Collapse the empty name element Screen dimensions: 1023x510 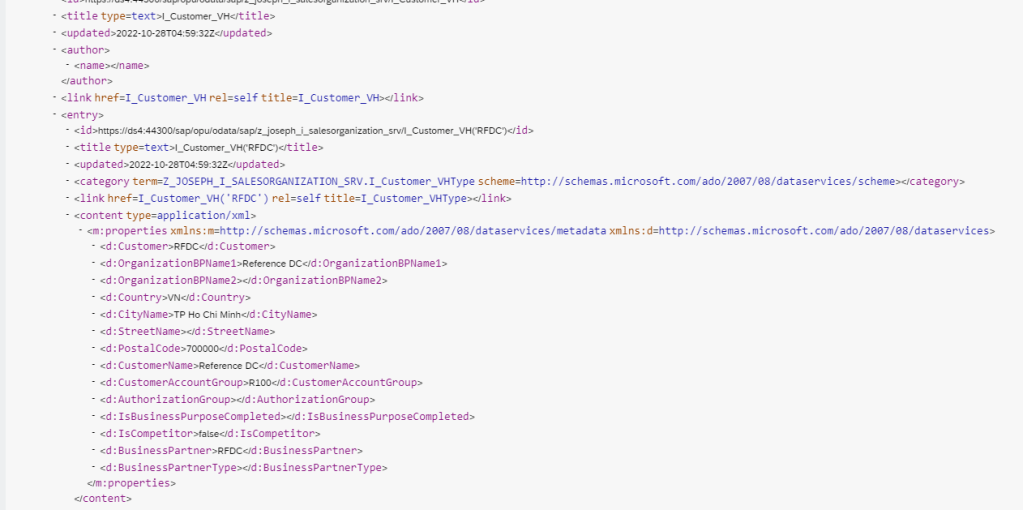pos(67,66)
